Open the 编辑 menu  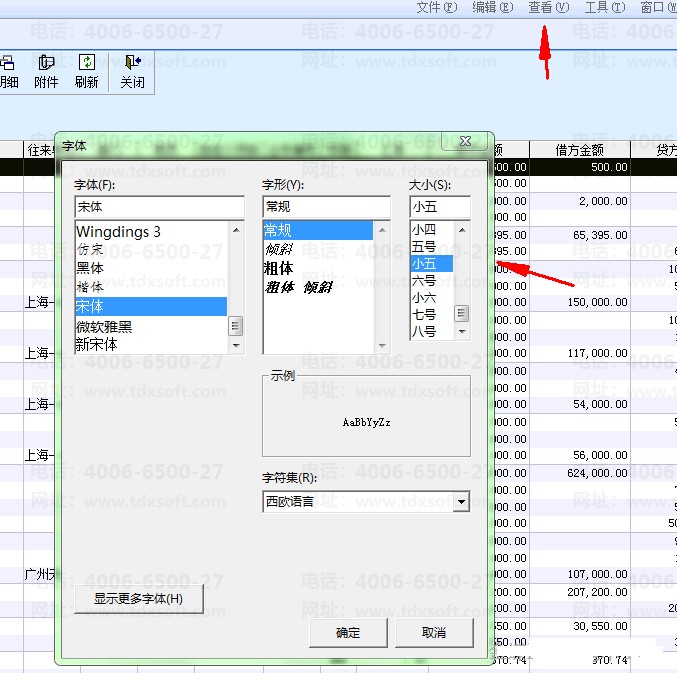point(491,7)
